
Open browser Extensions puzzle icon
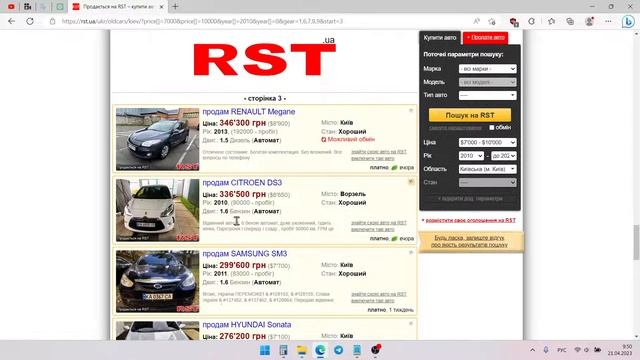pos(531,21)
